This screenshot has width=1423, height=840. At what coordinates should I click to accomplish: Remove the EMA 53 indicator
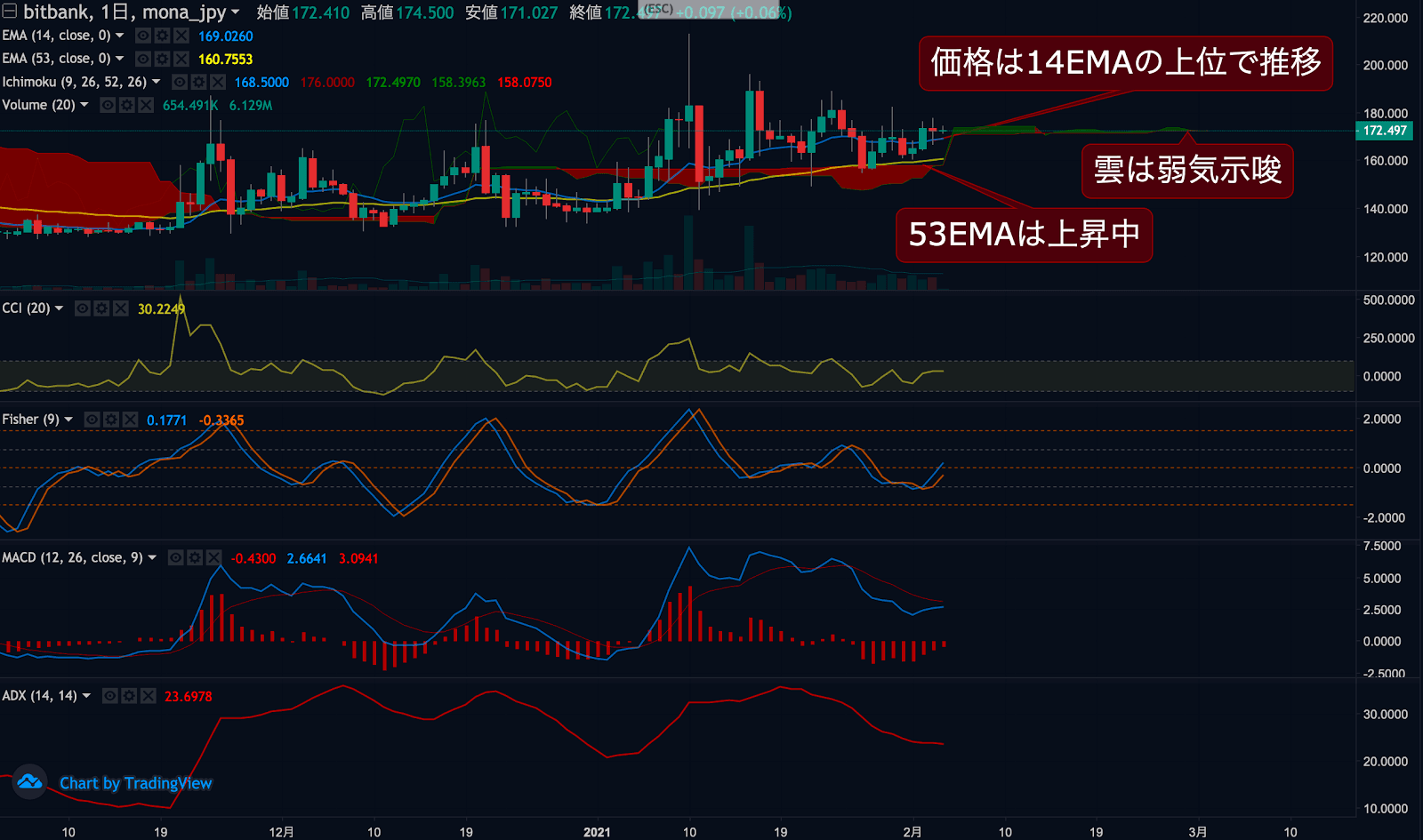click(181, 59)
